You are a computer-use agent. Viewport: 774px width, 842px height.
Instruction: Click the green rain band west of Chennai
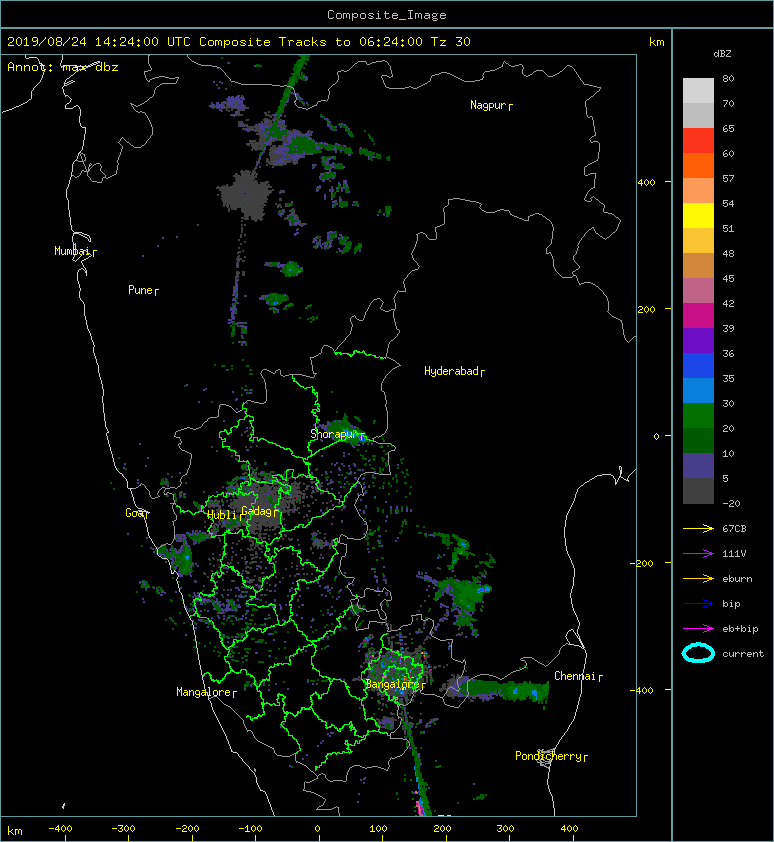pos(500,688)
